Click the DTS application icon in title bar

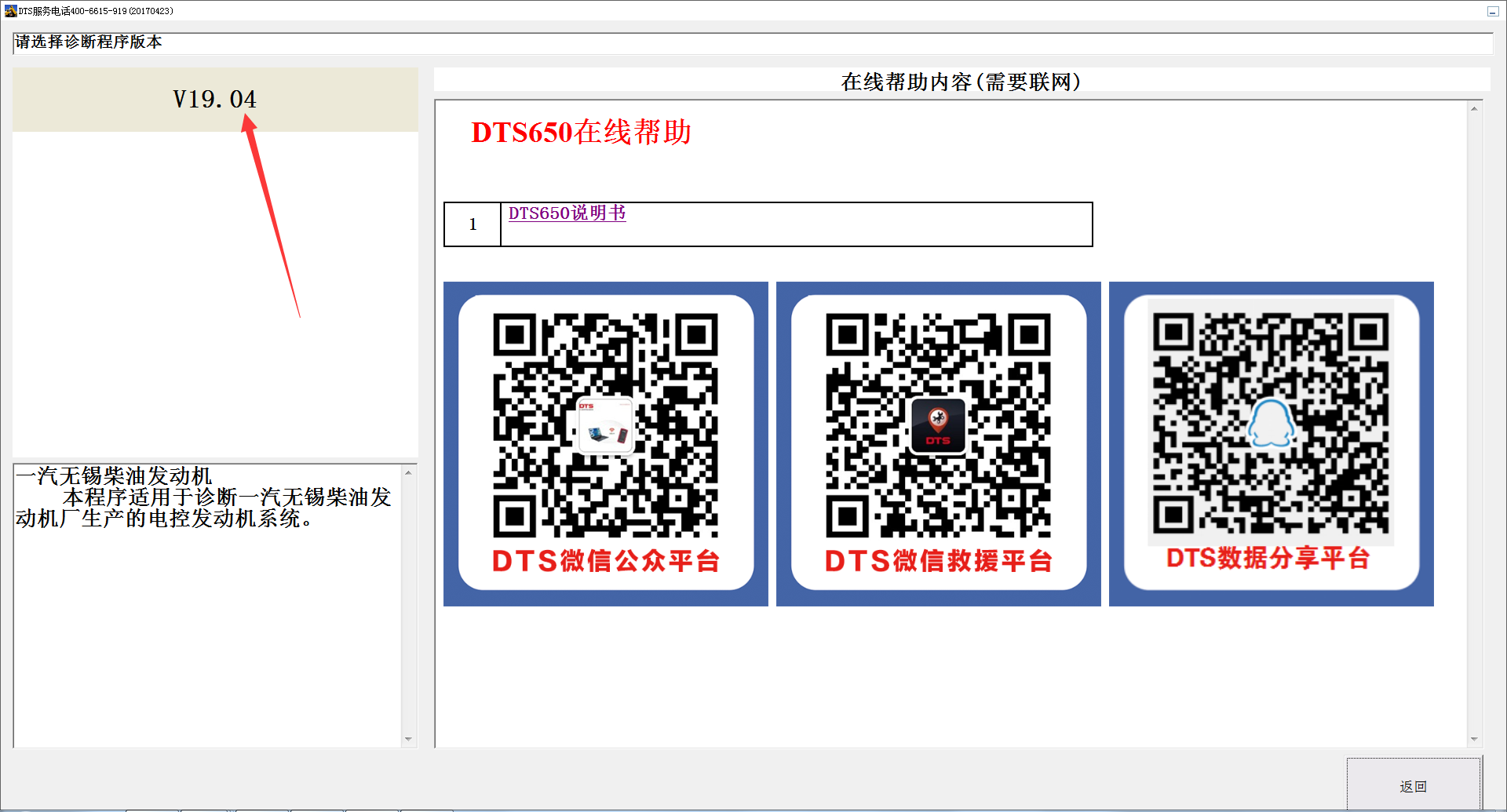tap(10, 11)
